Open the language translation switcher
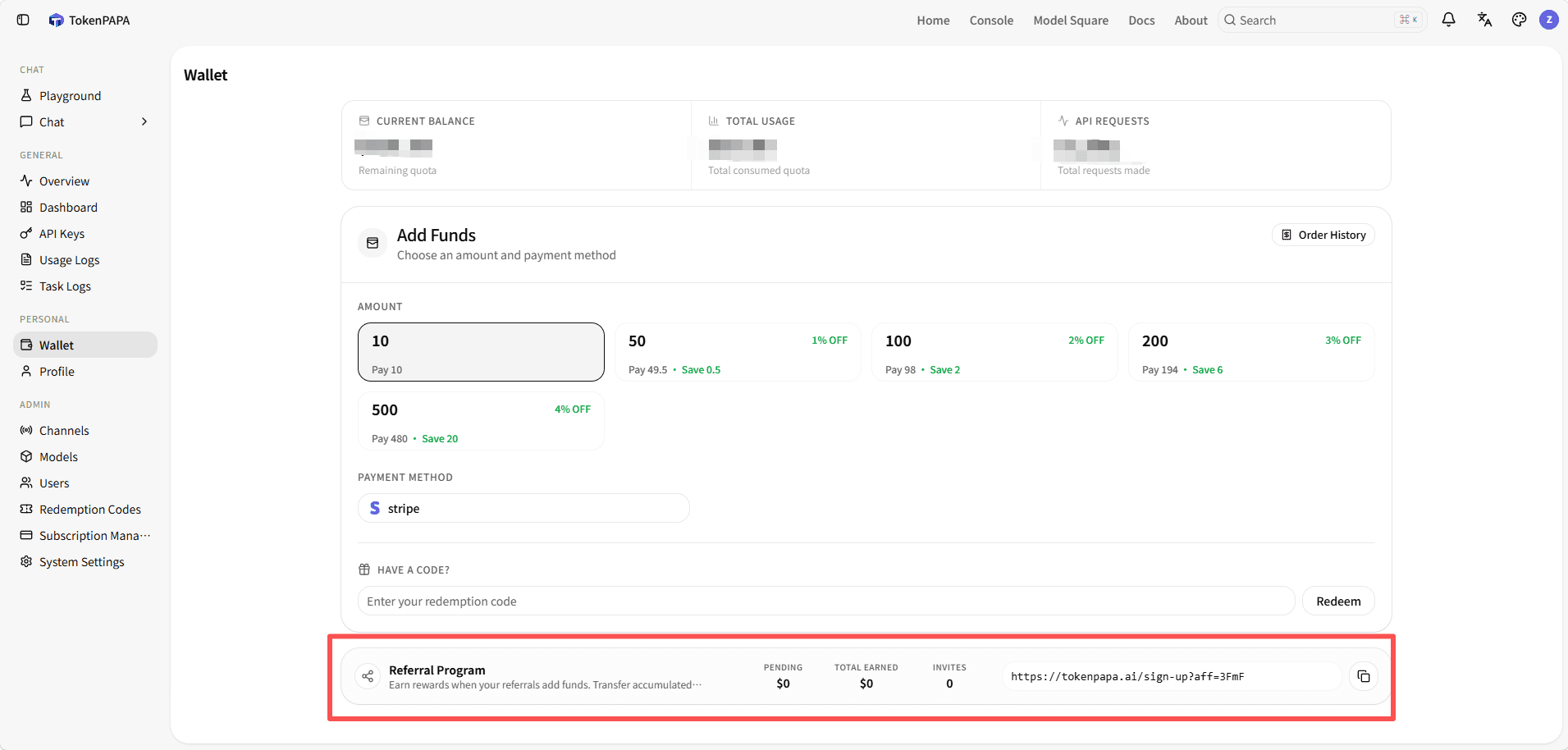The height and width of the screenshot is (750, 1568). [1484, 20]
